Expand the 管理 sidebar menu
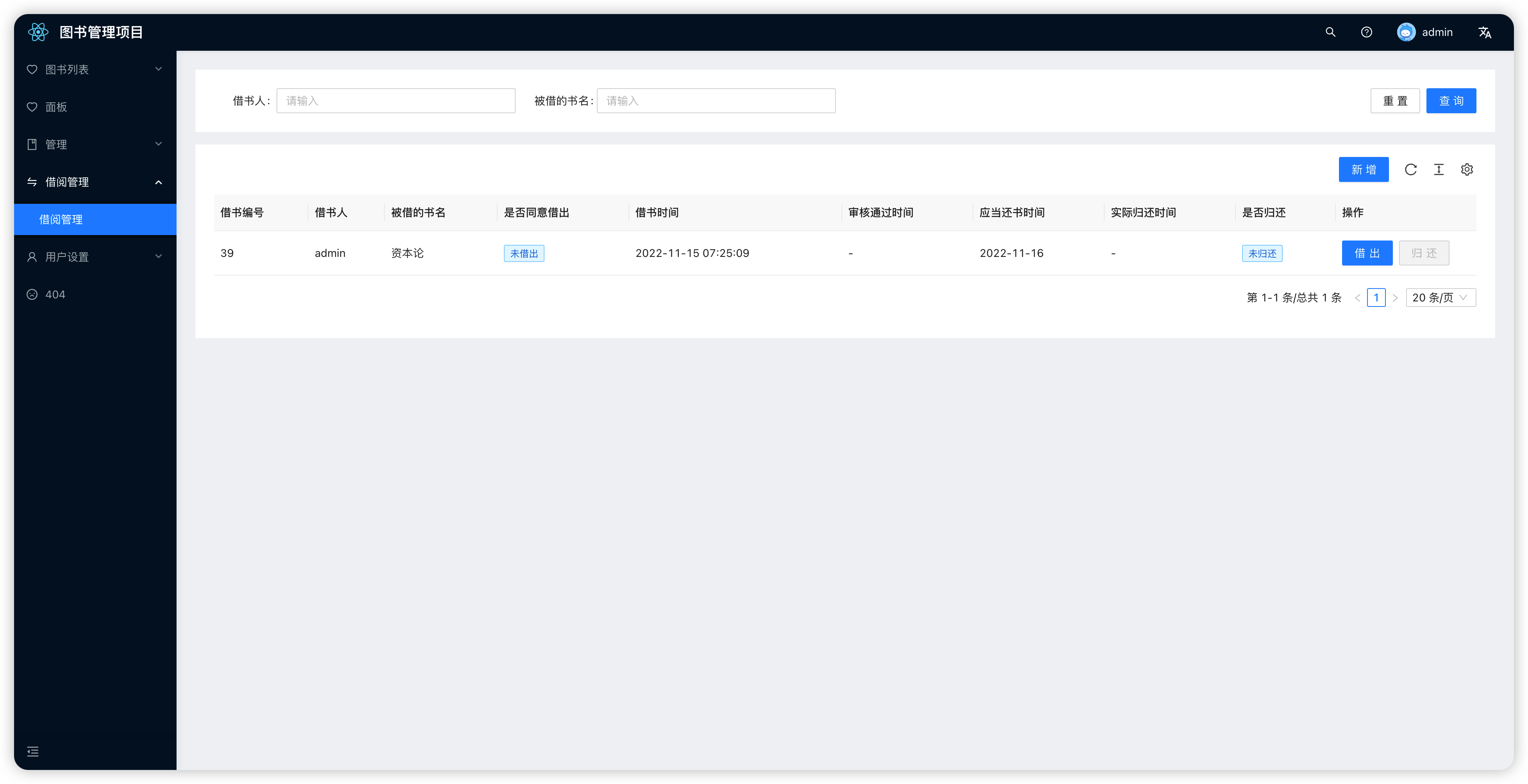The height and width of the screenshot is (784, 1528). pos(95,144)
